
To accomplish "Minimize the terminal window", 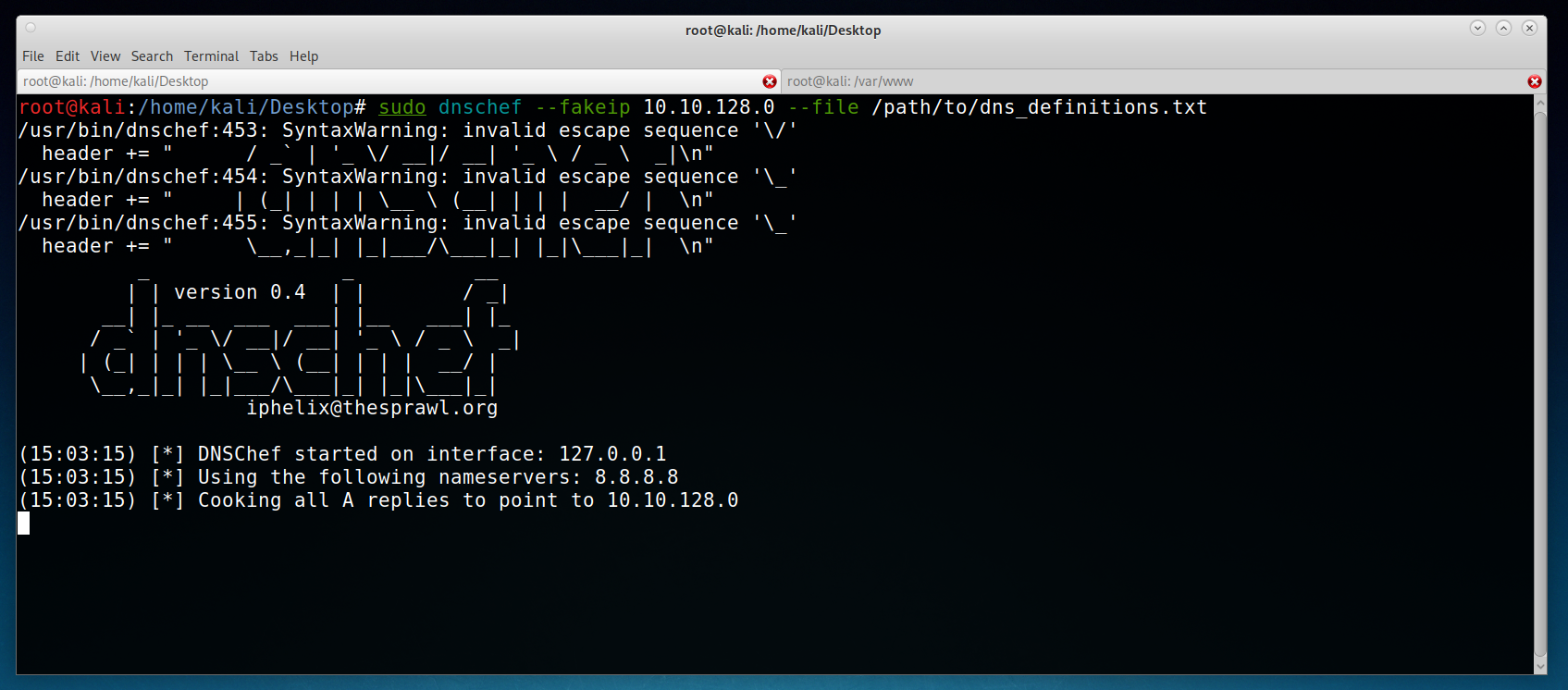I will click(x=1477, y=28).
